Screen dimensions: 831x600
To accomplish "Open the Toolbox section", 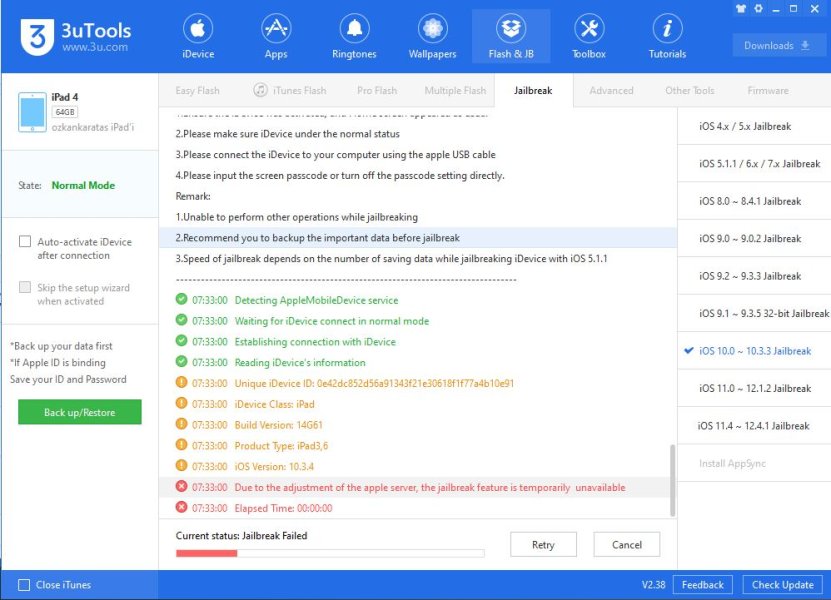I will [589, 36].
